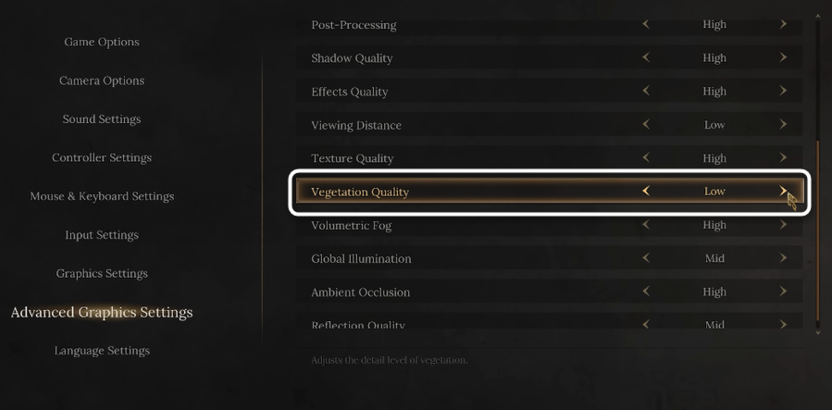Decrease Volumetric Fog with left arrow
Screen dimensions: 832x410
(x=646, y=225)
